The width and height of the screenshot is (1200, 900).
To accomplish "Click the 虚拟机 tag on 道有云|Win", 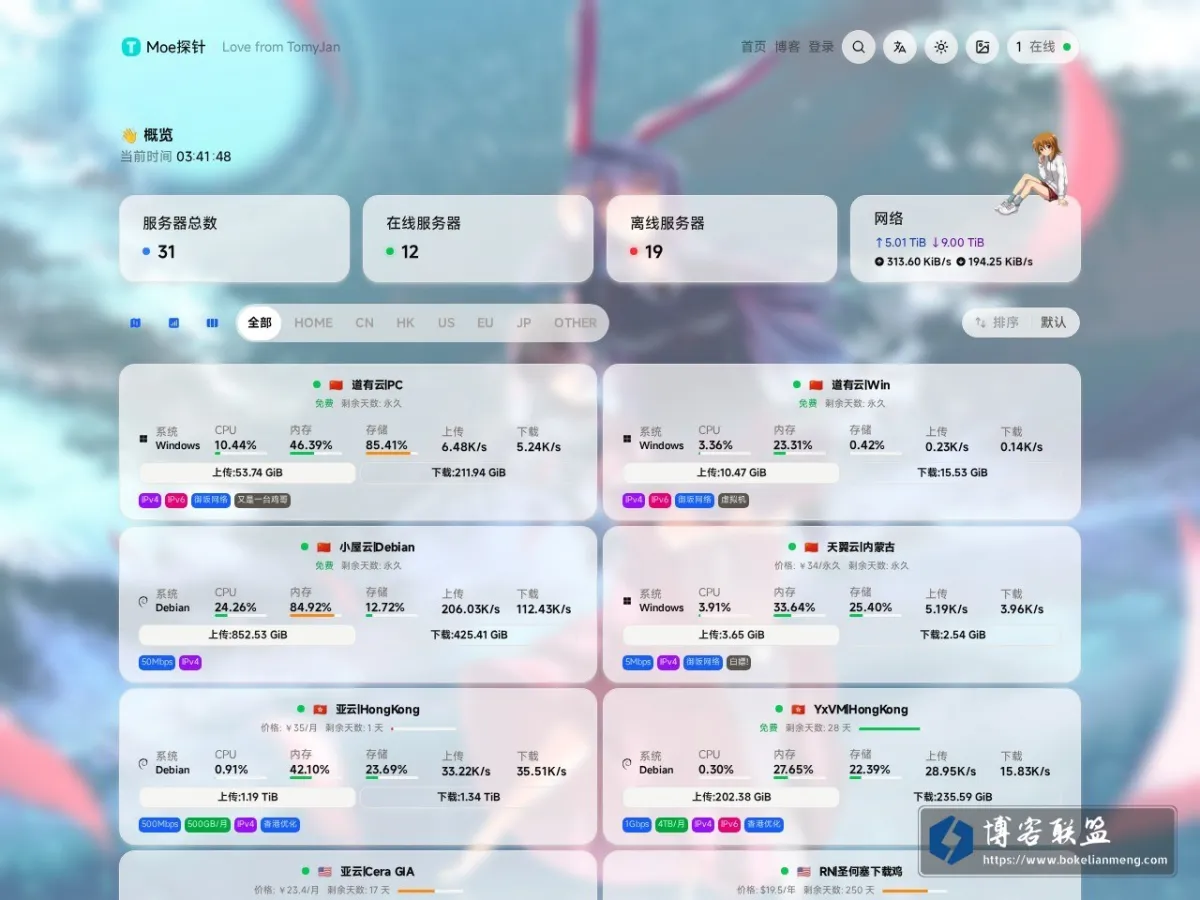I will pyautogui.click(x=733, y=500).
